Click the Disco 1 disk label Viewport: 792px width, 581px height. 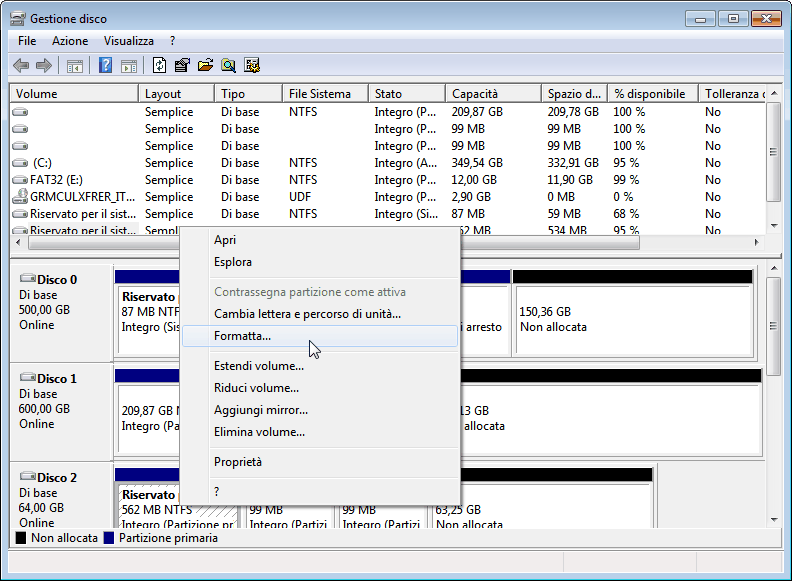(x=56, y=379)
